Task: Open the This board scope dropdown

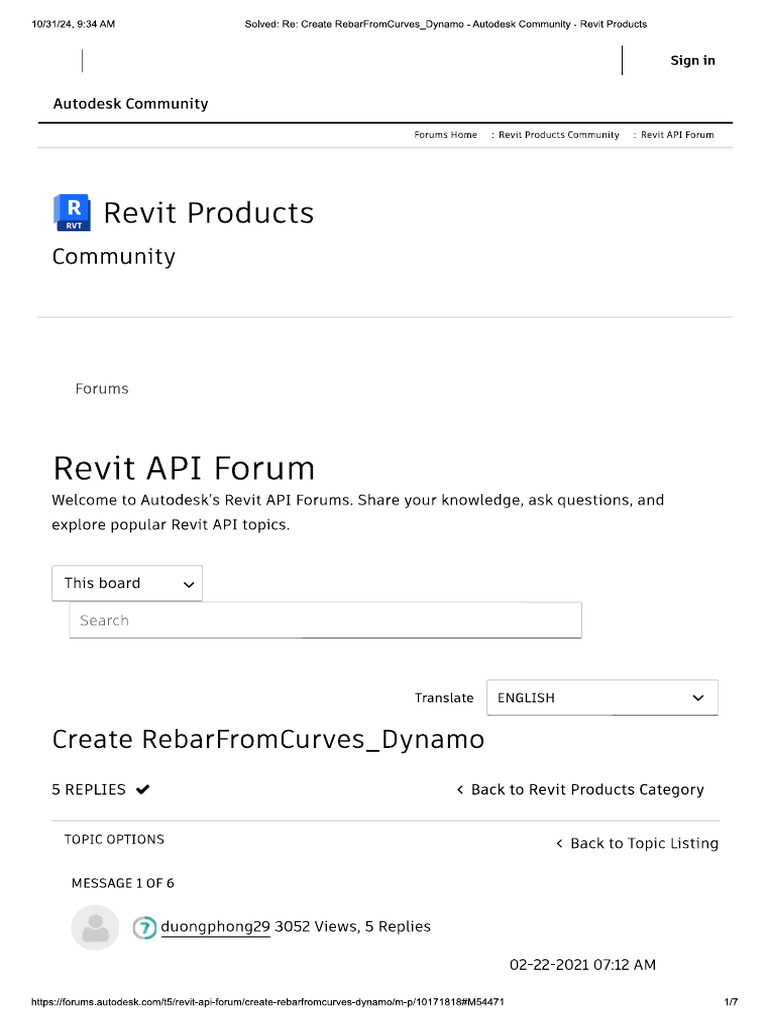Action: pyautogui.click(x=127, y=583)
